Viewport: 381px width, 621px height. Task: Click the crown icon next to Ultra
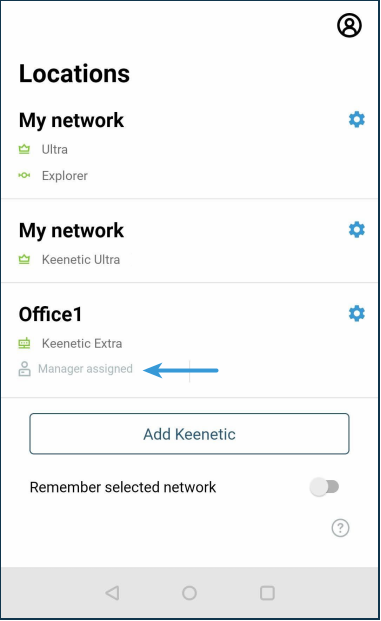tap(24, 149)
